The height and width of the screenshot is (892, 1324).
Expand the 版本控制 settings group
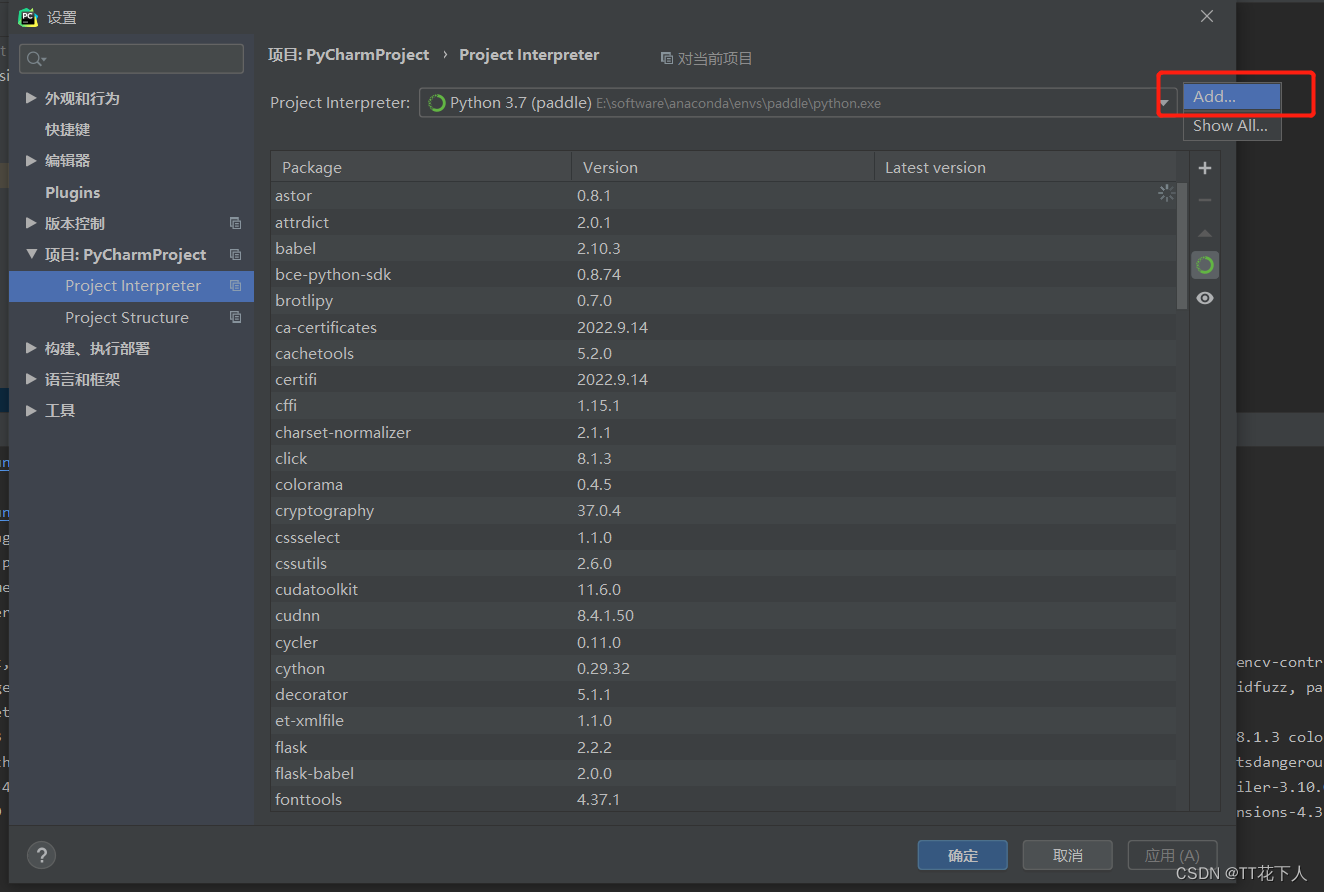(31, 223)
